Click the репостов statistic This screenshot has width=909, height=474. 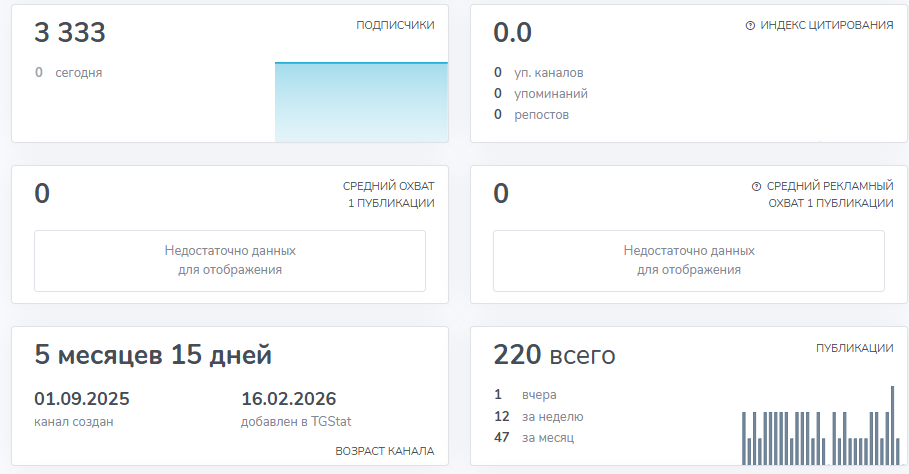click(532, 114)
